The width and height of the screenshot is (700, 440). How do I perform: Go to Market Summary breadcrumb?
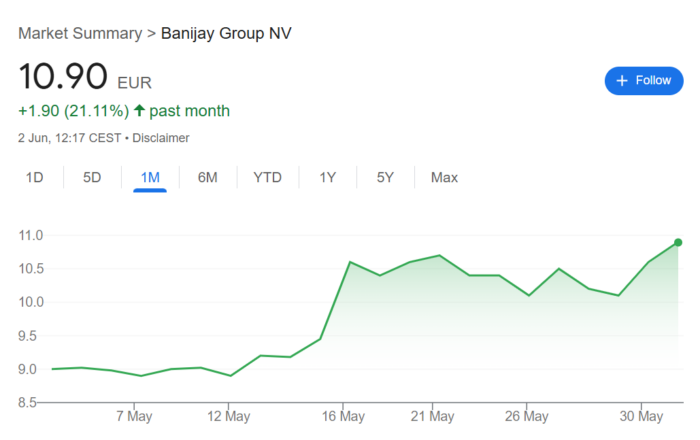(x=80, y=33)
